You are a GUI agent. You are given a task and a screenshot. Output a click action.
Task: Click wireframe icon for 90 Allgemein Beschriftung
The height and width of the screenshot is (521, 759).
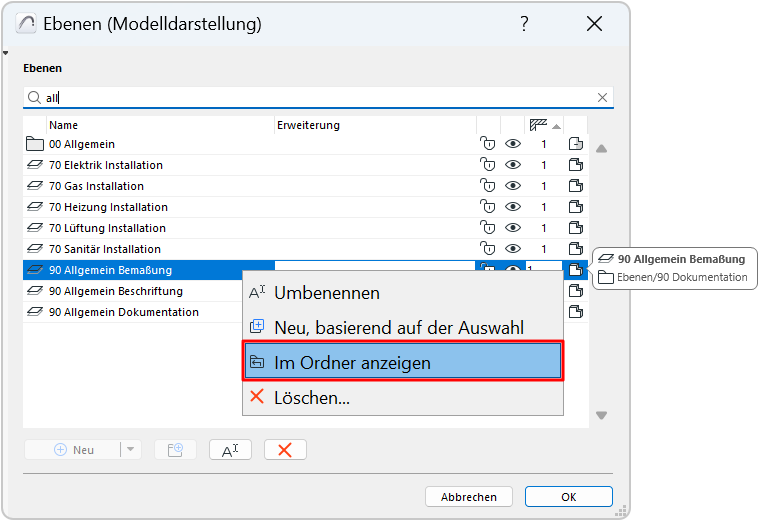tap(576, 291)
